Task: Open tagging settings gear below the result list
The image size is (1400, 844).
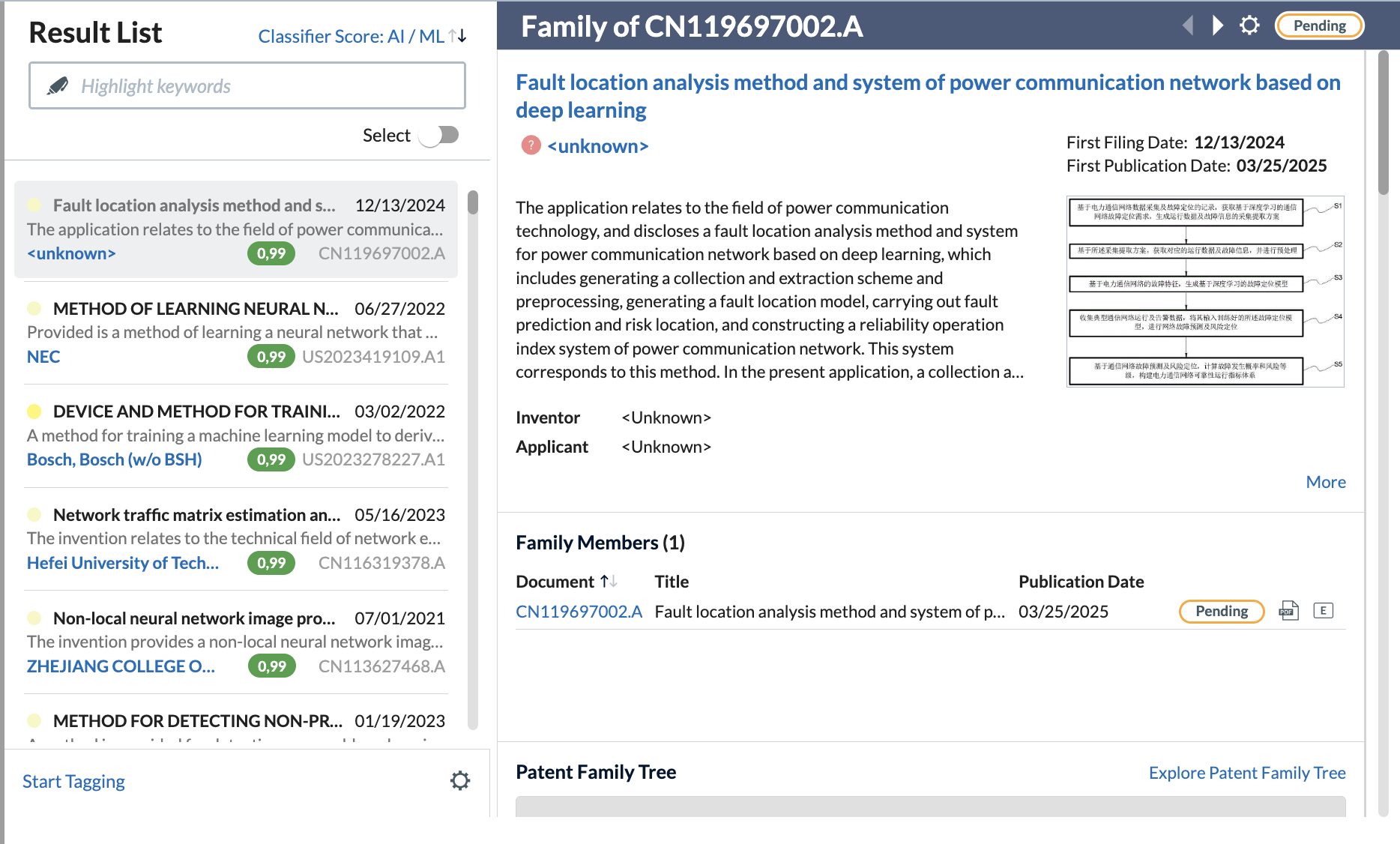Action: 460,780
